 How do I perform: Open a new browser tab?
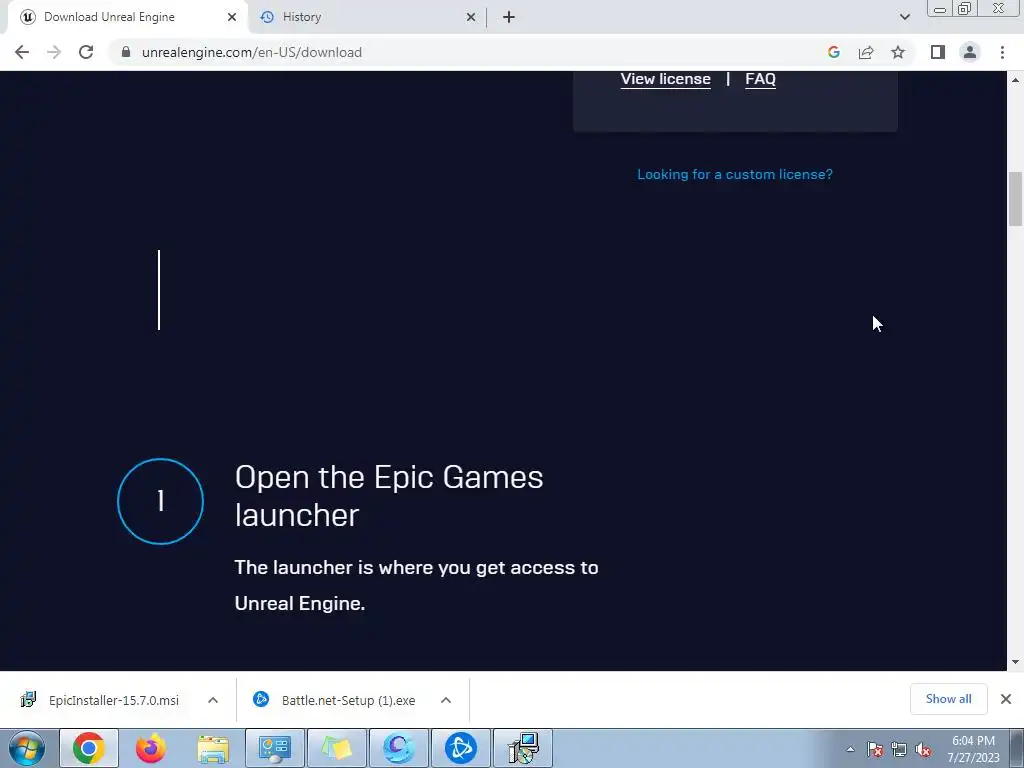[509, 17]
